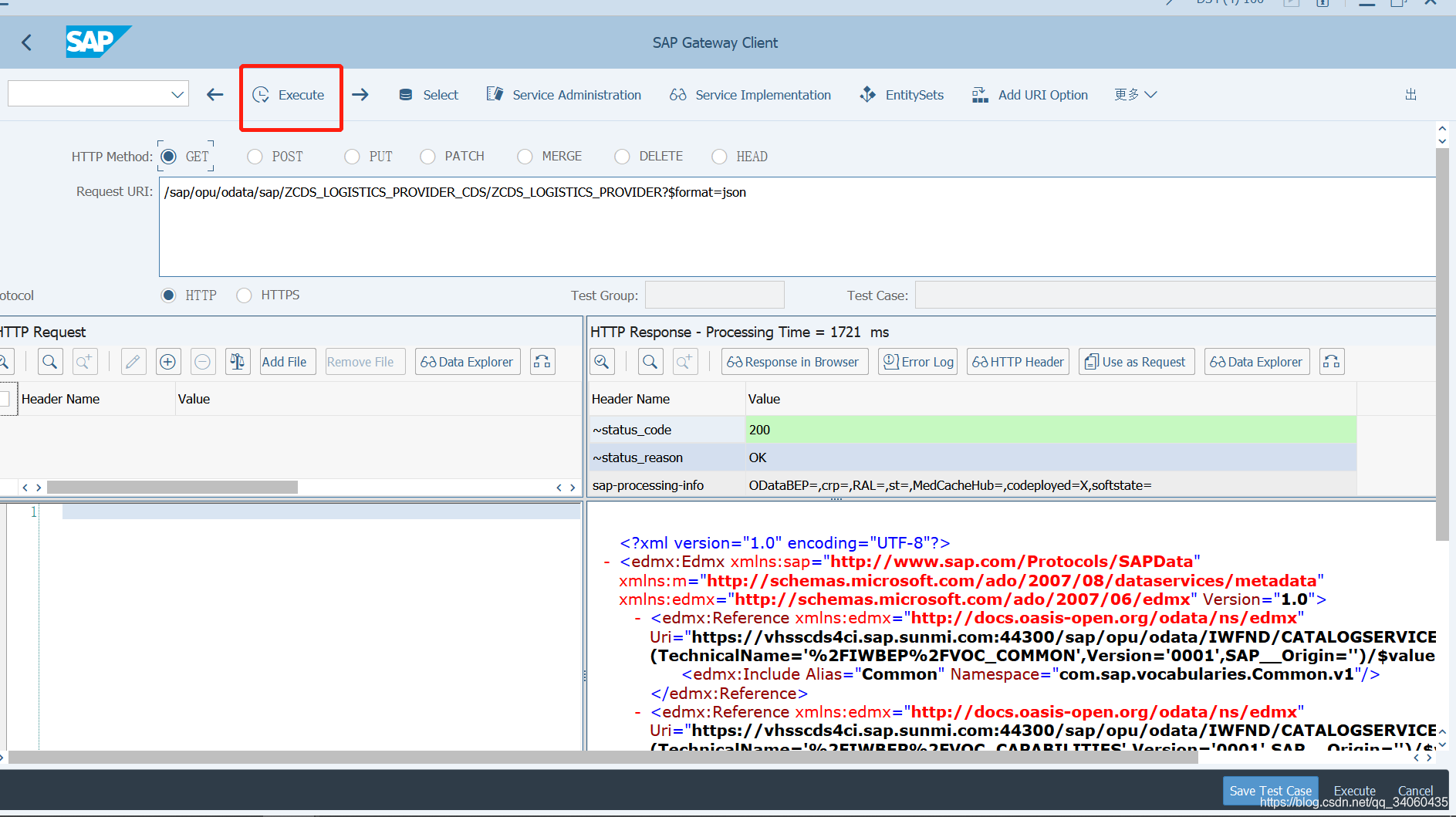Collapse the edmx:Edmx XML node
The image size is (1456, 817).
click(607, 562)
